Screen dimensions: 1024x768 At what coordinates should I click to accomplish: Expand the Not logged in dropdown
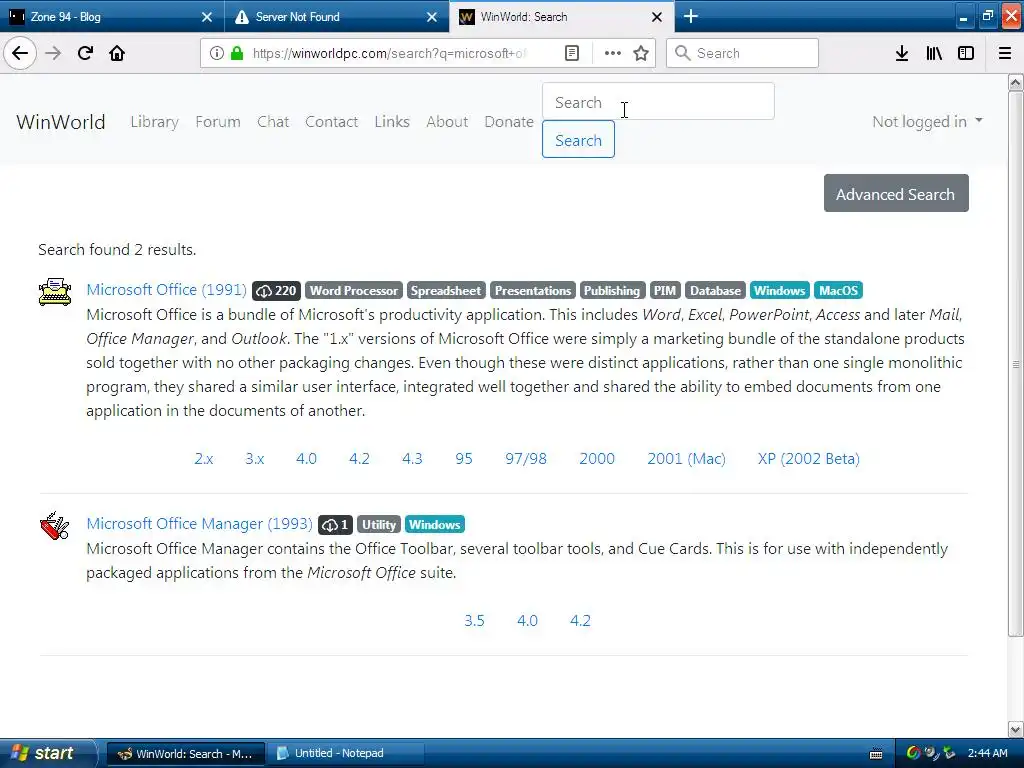(x=927, y=121)
